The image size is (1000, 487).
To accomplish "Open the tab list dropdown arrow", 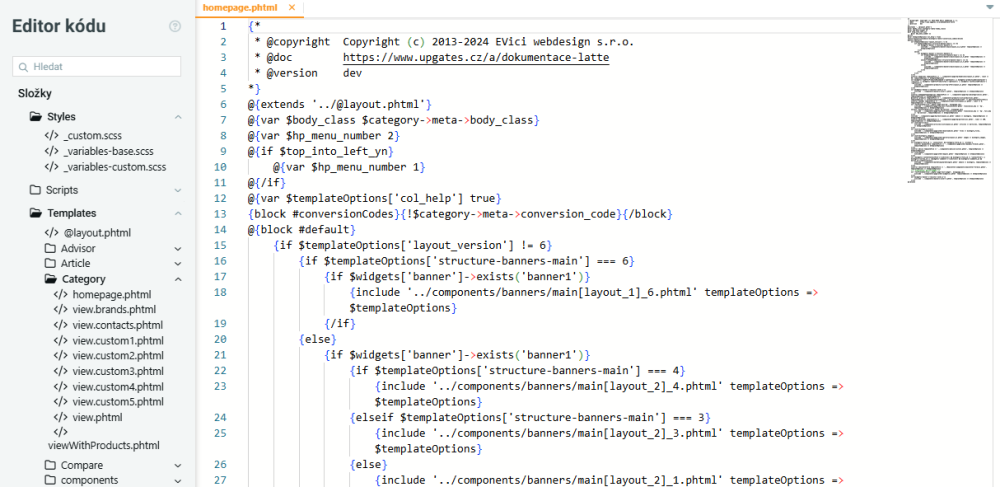I will pos(989,6).
